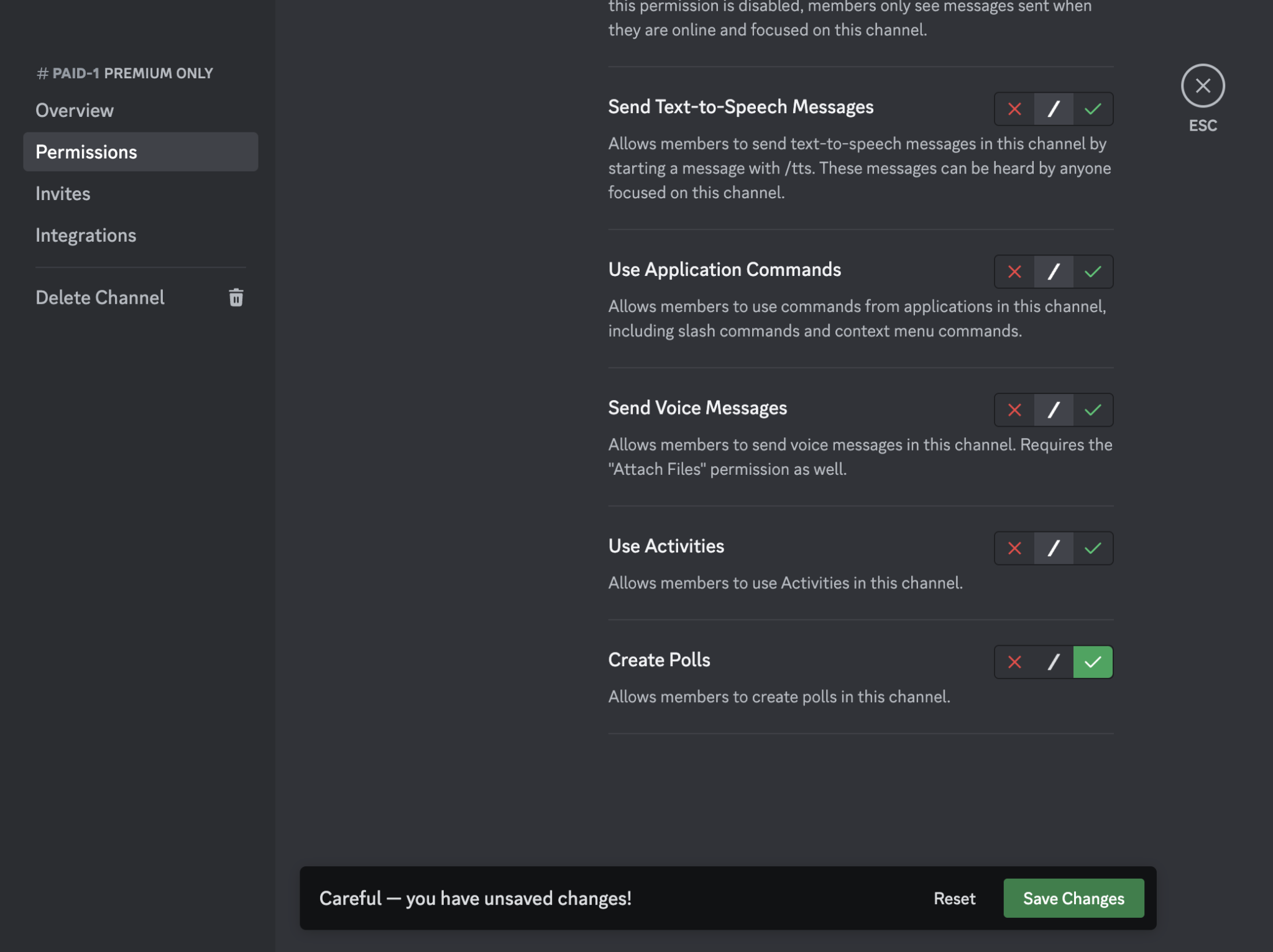Enable Use Activities permission
This screenshot has width=1273, height=952.
tap(1093, 548)
